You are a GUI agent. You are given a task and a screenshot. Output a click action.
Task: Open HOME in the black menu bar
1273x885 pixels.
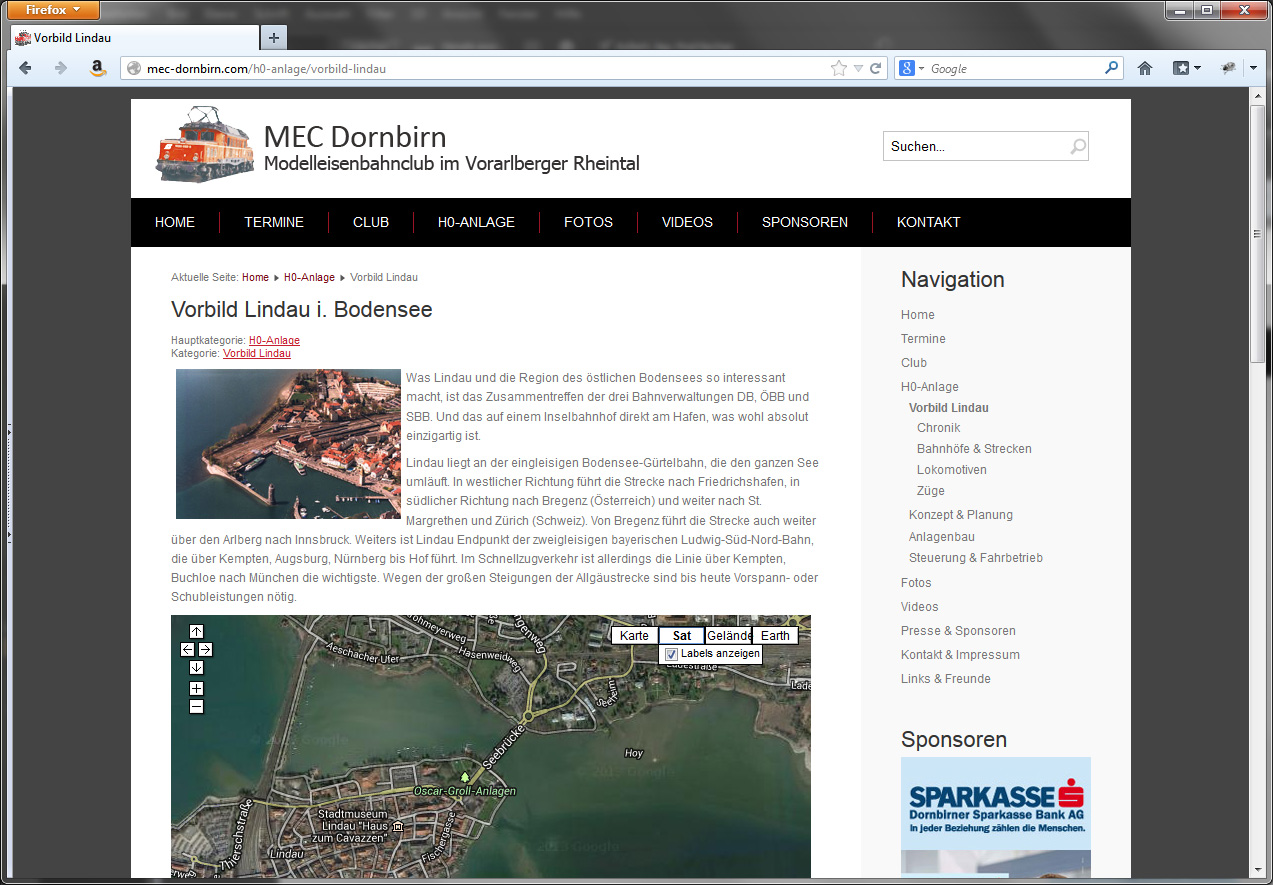[x=175, y=222]
